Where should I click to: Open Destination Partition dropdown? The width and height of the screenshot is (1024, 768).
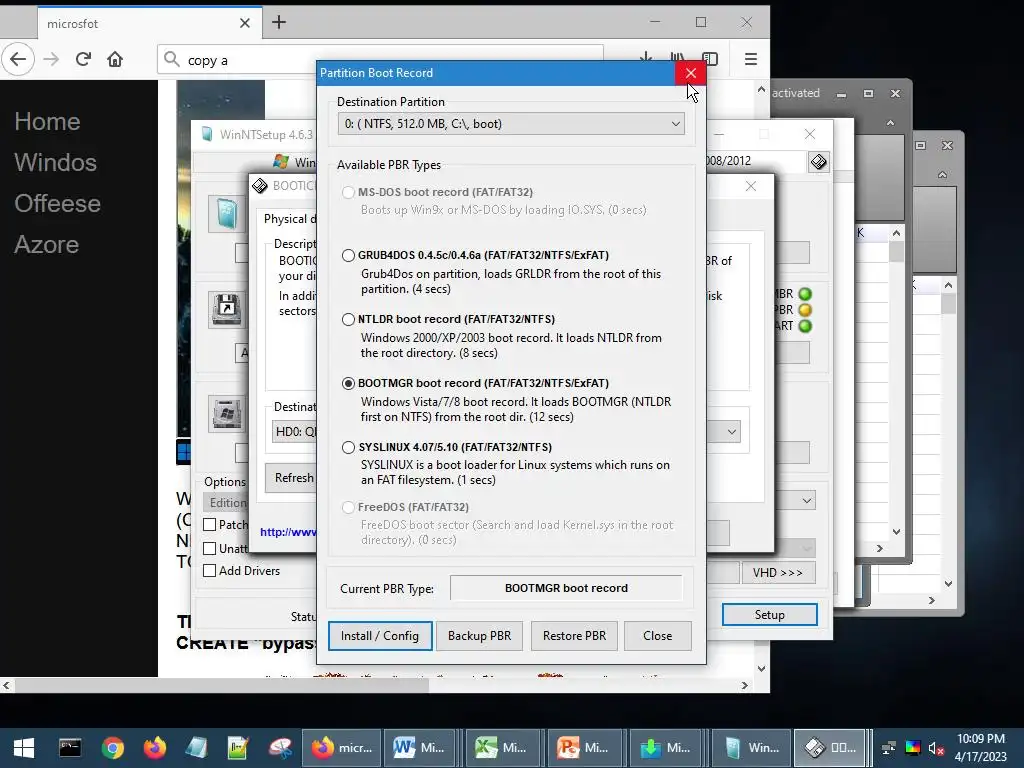511,124
